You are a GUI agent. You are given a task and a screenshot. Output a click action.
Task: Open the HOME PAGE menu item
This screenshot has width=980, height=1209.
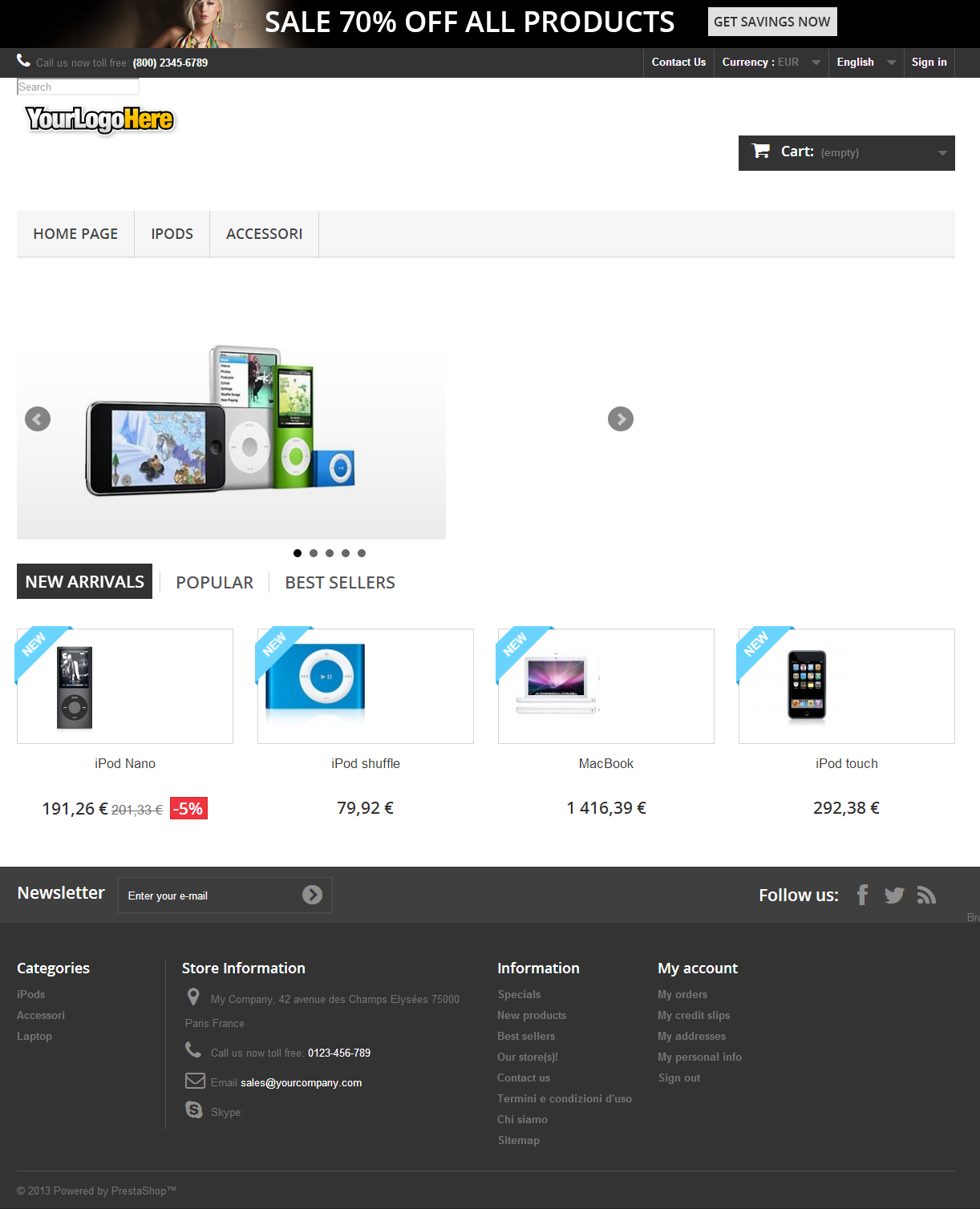(75, 234)
